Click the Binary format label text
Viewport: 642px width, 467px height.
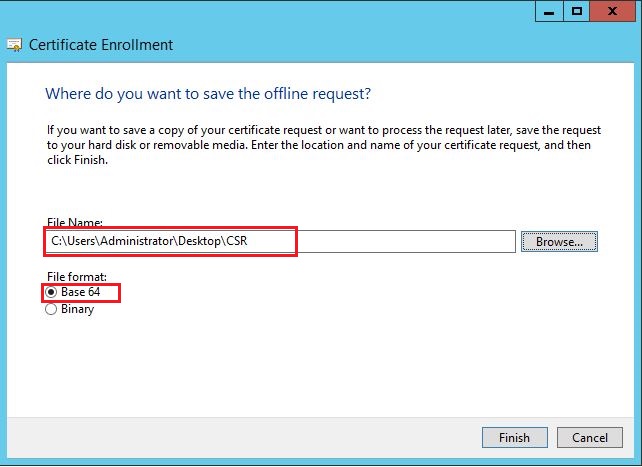point(77,310)
